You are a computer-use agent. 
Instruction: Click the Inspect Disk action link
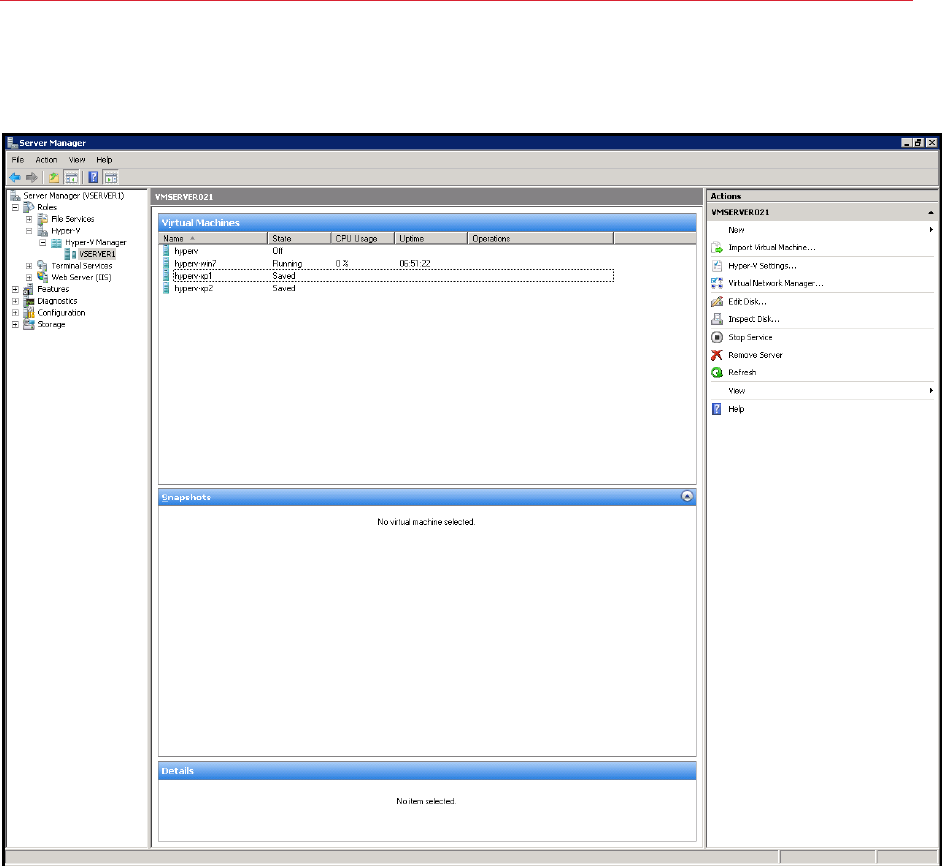(754, 319)
